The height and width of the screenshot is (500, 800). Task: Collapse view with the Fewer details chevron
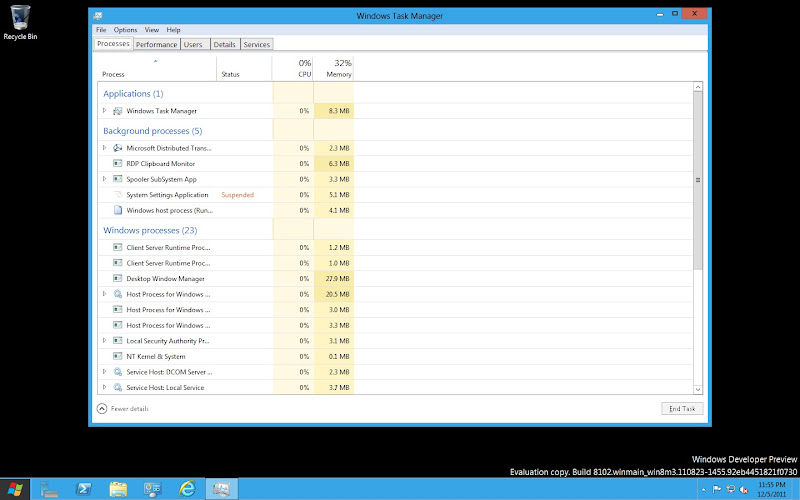point(102,409)
